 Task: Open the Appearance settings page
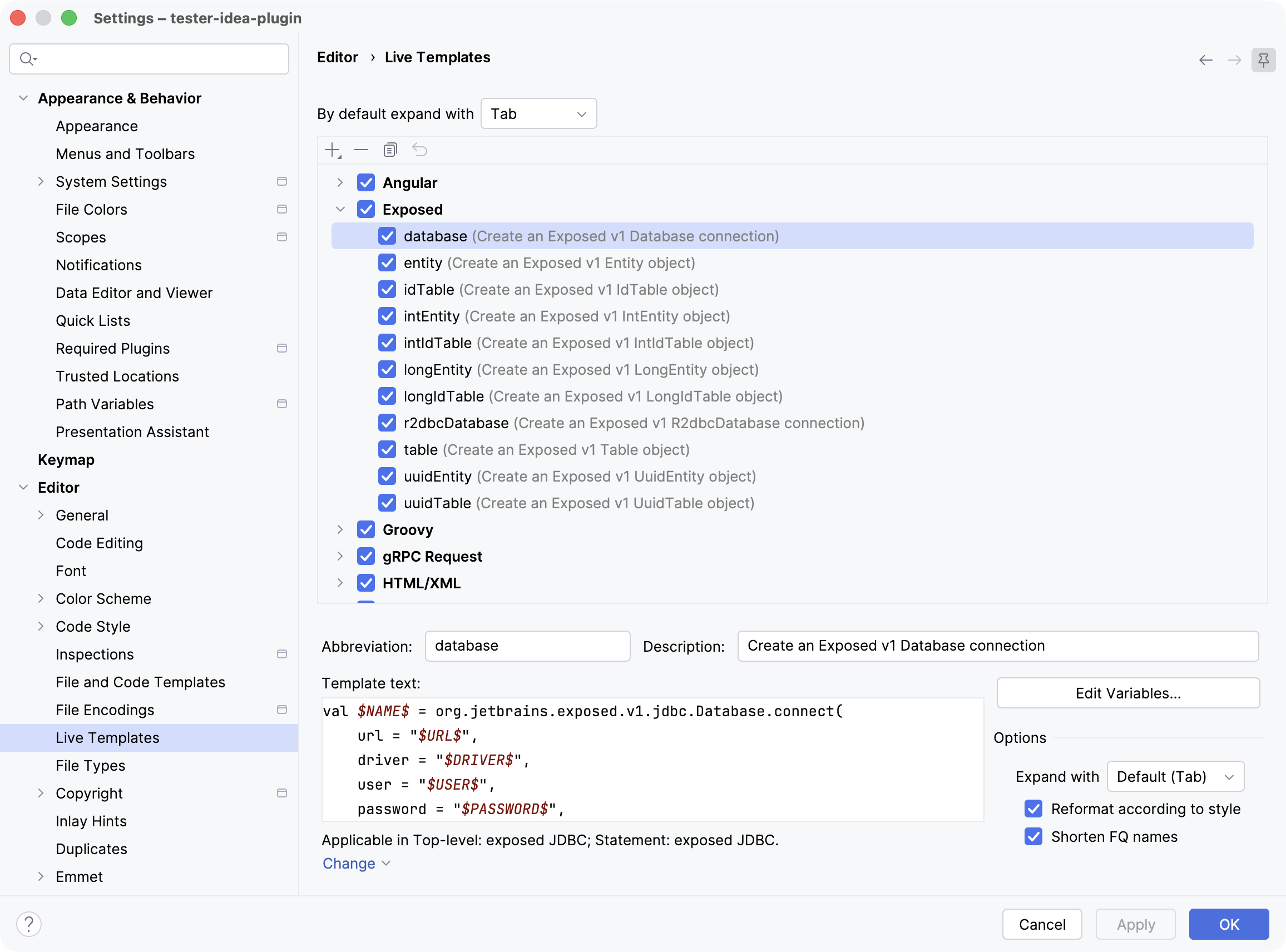tap(97, 126)
